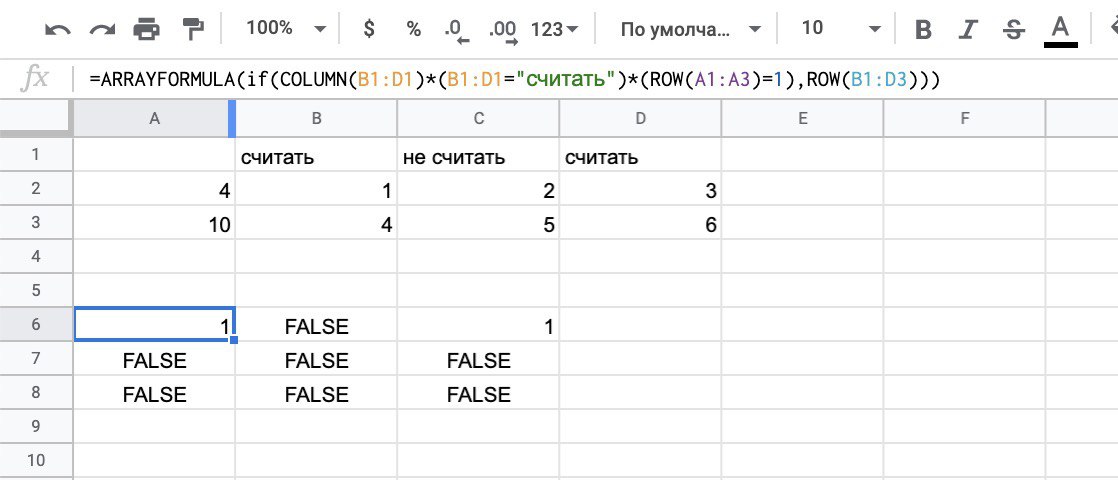Select column A header
This screenshot has width=1118, height=480.
click(154, 120)
